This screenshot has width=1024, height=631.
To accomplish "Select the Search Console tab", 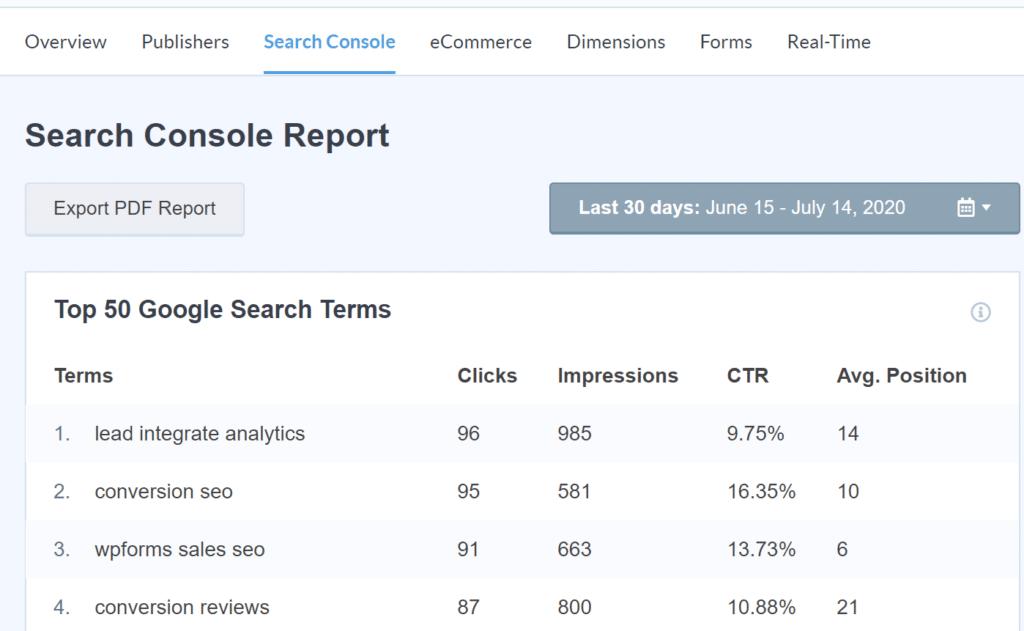I will [329, 42].
